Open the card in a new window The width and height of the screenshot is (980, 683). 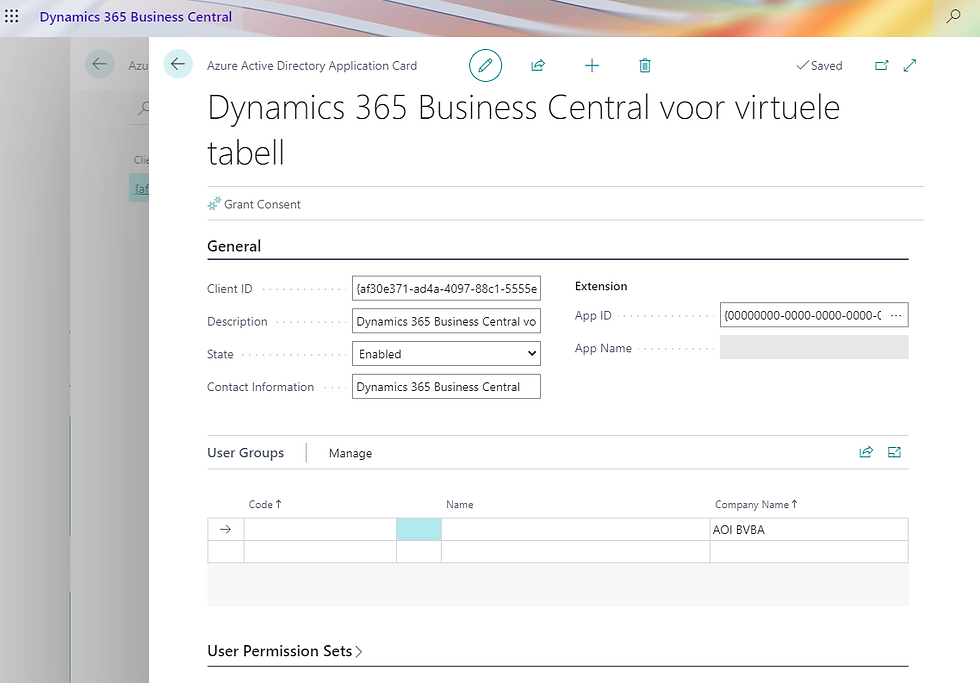881,66
